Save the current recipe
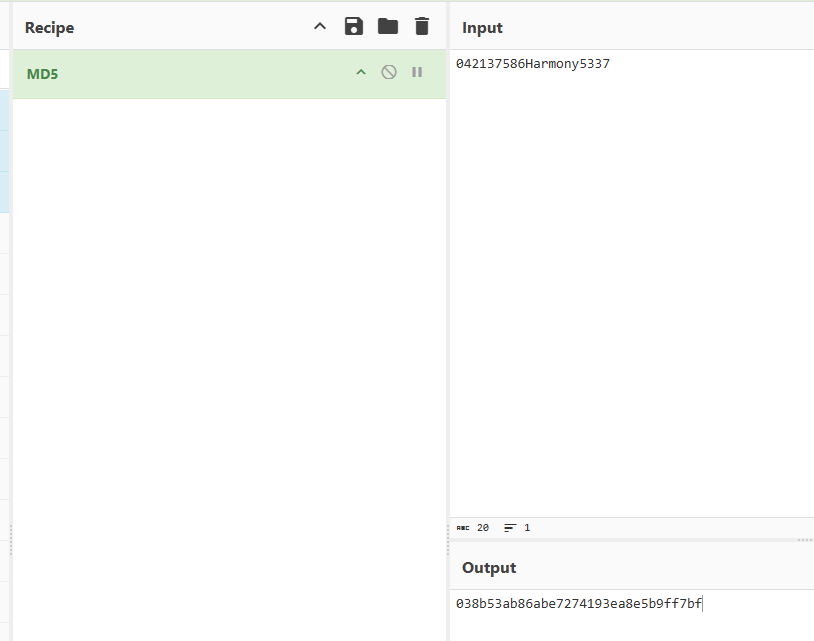This screenshot has height=641, width=814. point(354,27)
